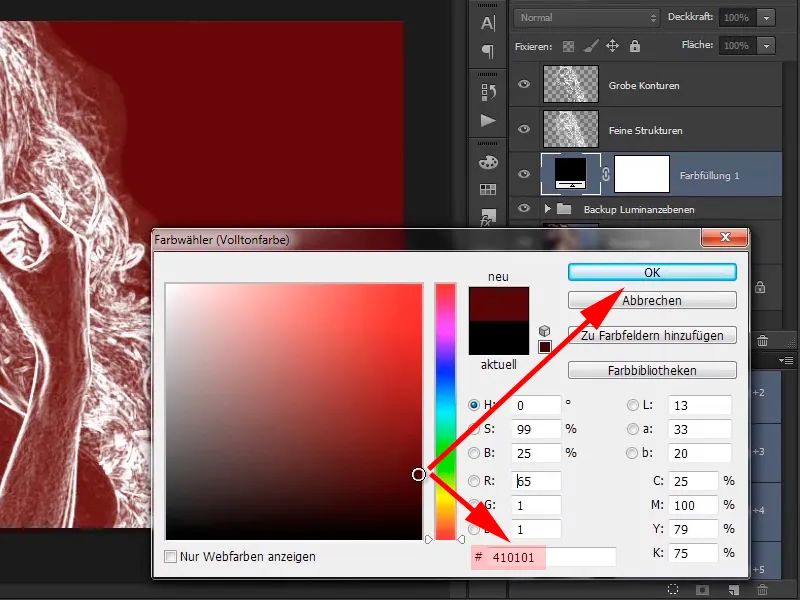The height and width of the screenshot is (600, 800).
Task: Open the Color palette panel icon
Action: tap(488, 162)
